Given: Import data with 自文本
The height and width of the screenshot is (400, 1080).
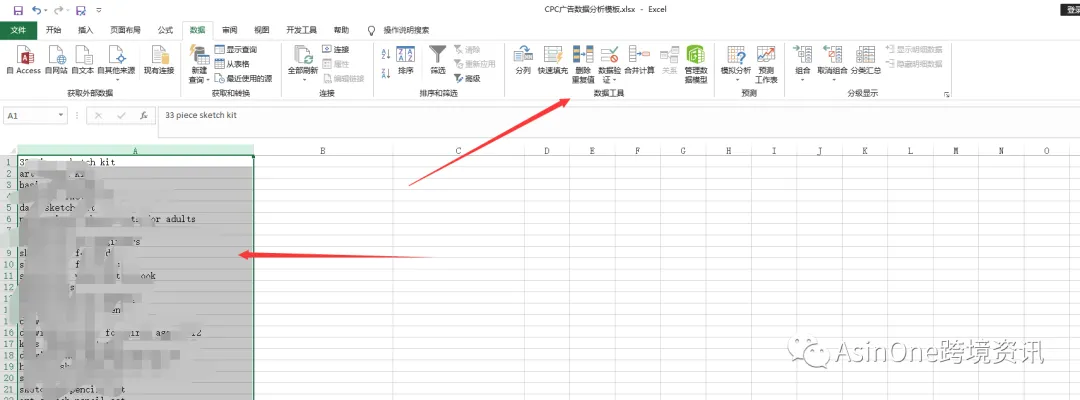Looking at the screenshot, I should point(83,60).
